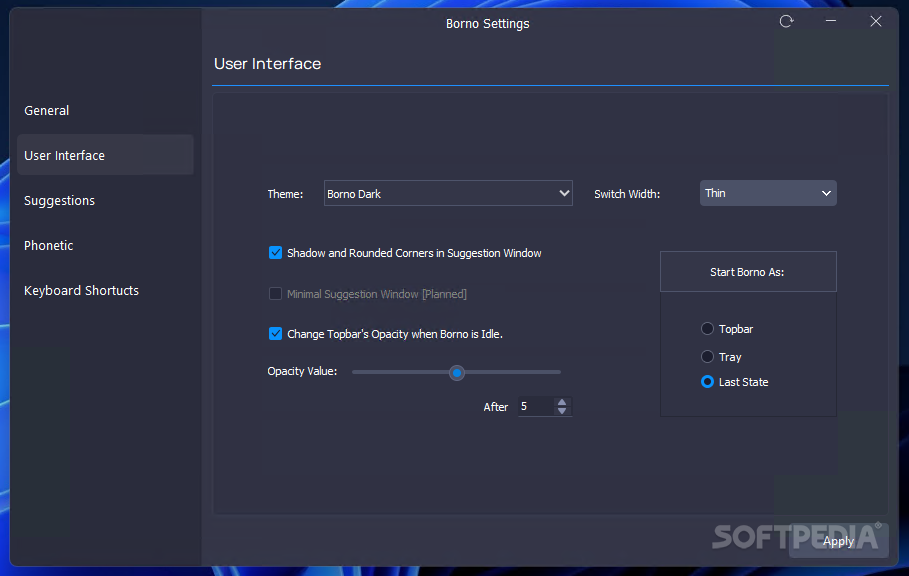
Task: Decrease the After value with down arrow
Action: click(x=562, y=411)
